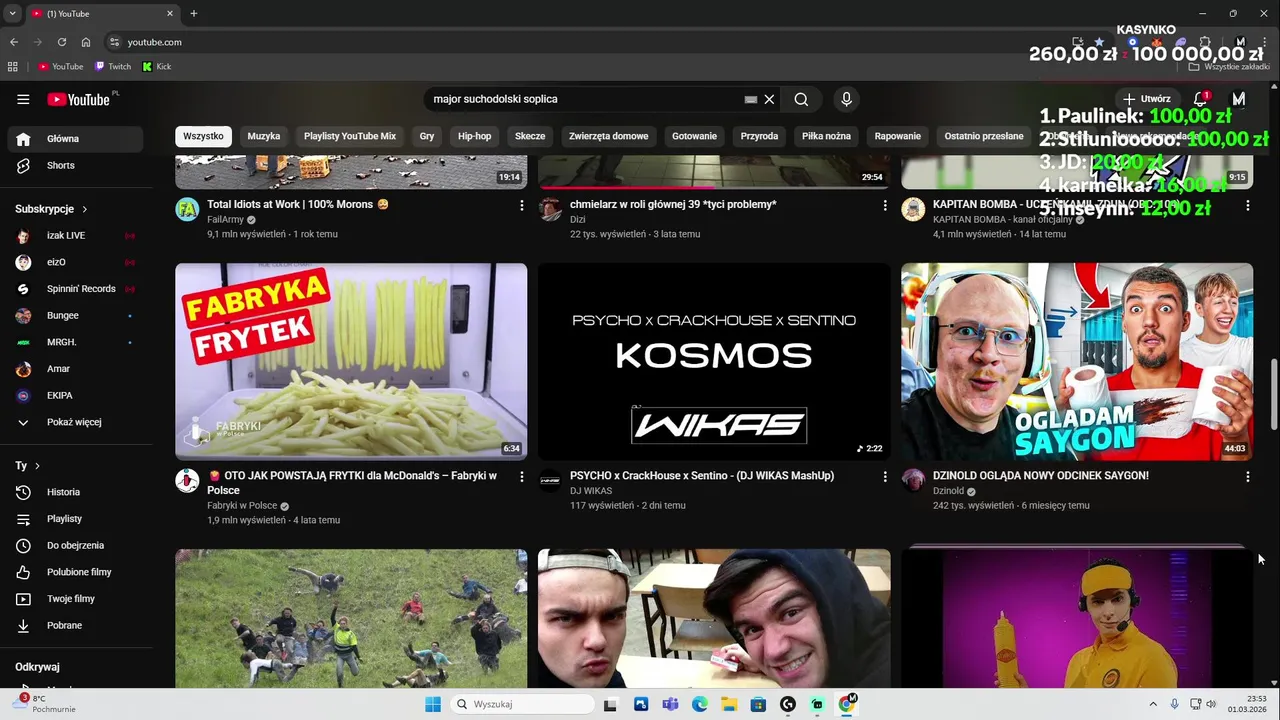Activate voice search microphone

click(846, 99)
